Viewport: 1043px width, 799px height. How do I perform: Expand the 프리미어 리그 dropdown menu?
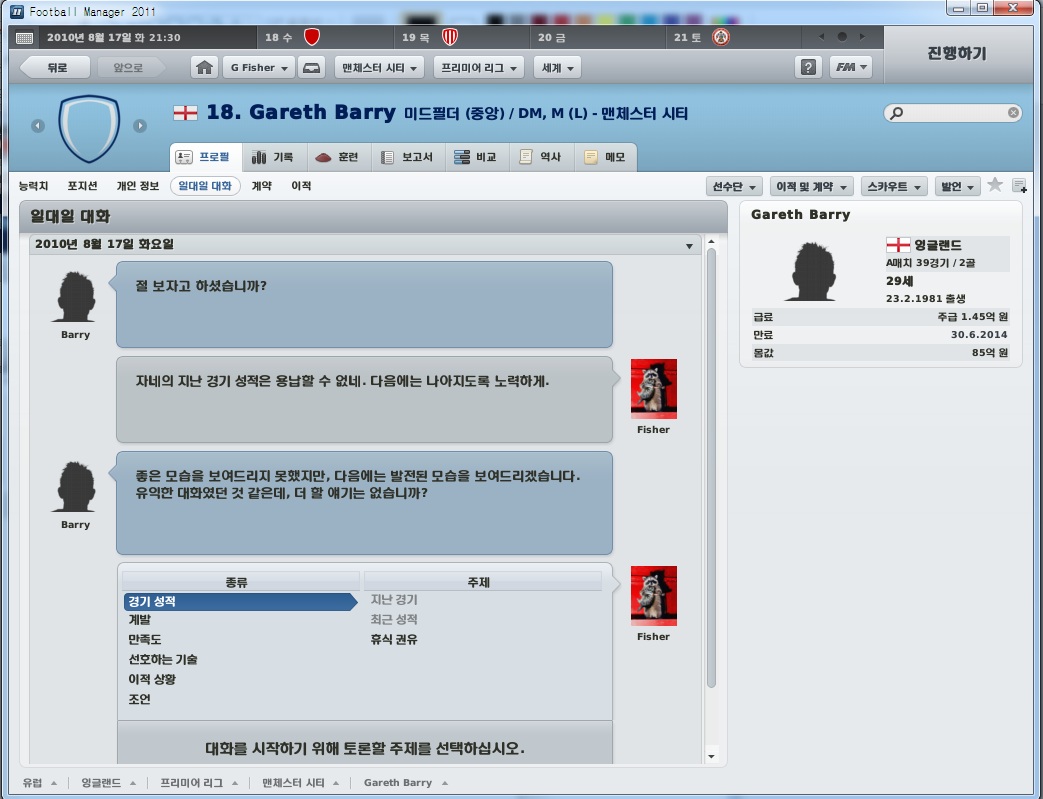point(479,68)
